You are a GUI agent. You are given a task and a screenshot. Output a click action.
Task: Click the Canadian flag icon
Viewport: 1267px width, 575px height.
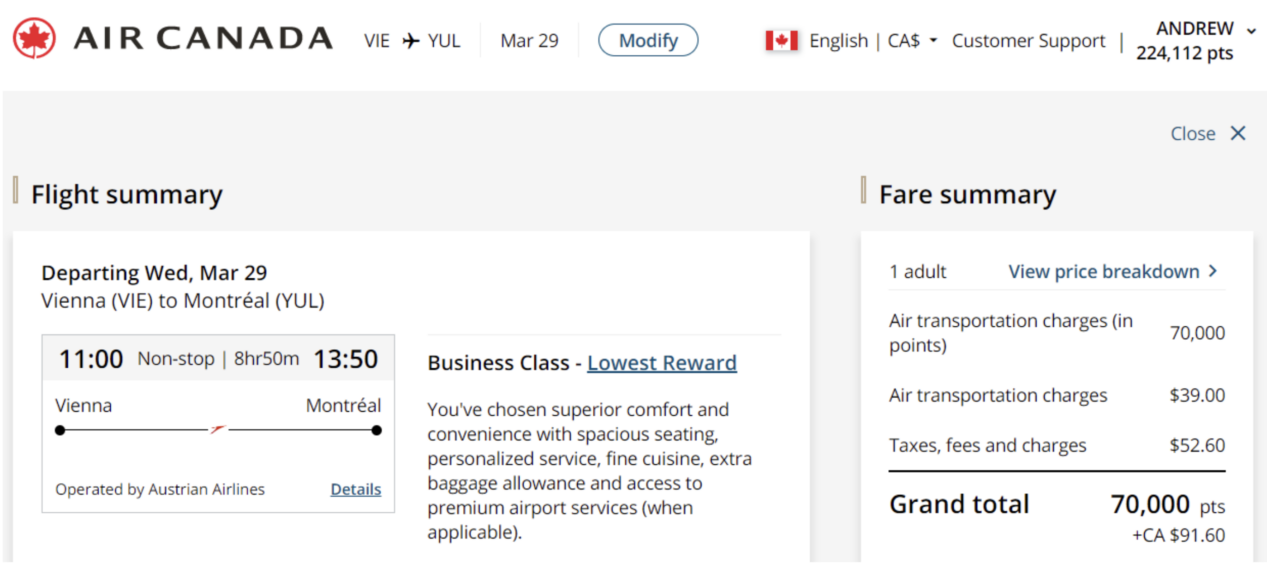click(781, 41)
